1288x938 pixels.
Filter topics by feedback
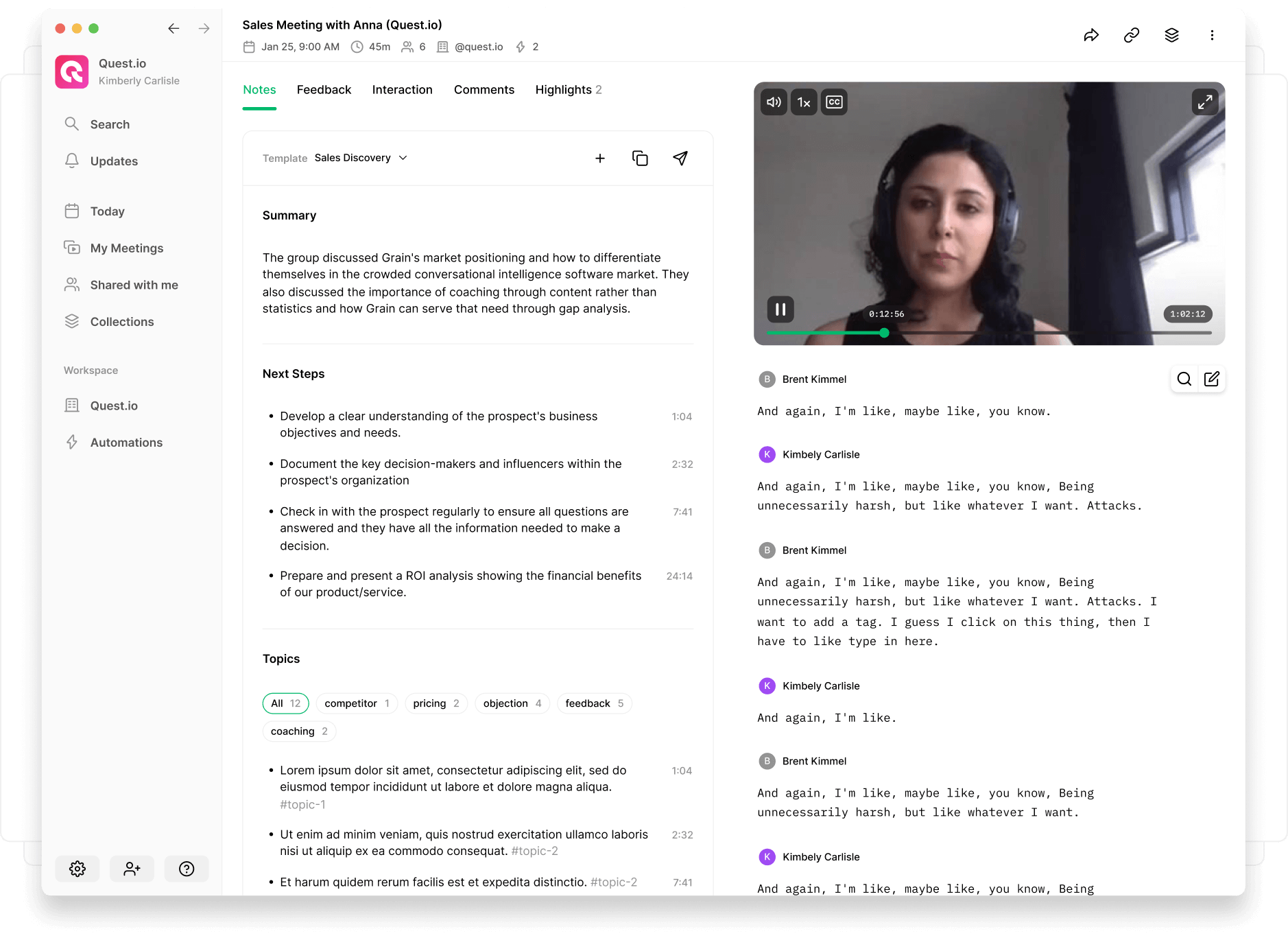pyautogui.click(x=595, y=703)
